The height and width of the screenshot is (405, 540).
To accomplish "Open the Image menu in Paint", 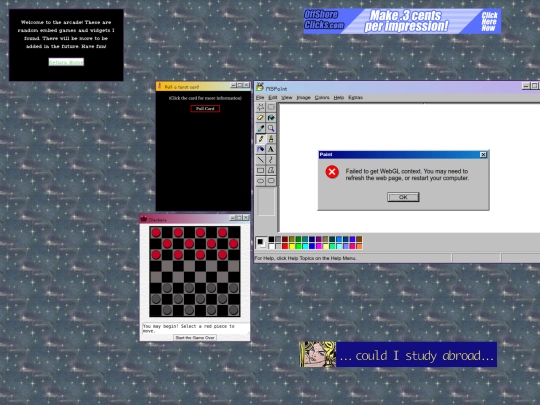I will (x=303, y=97).
